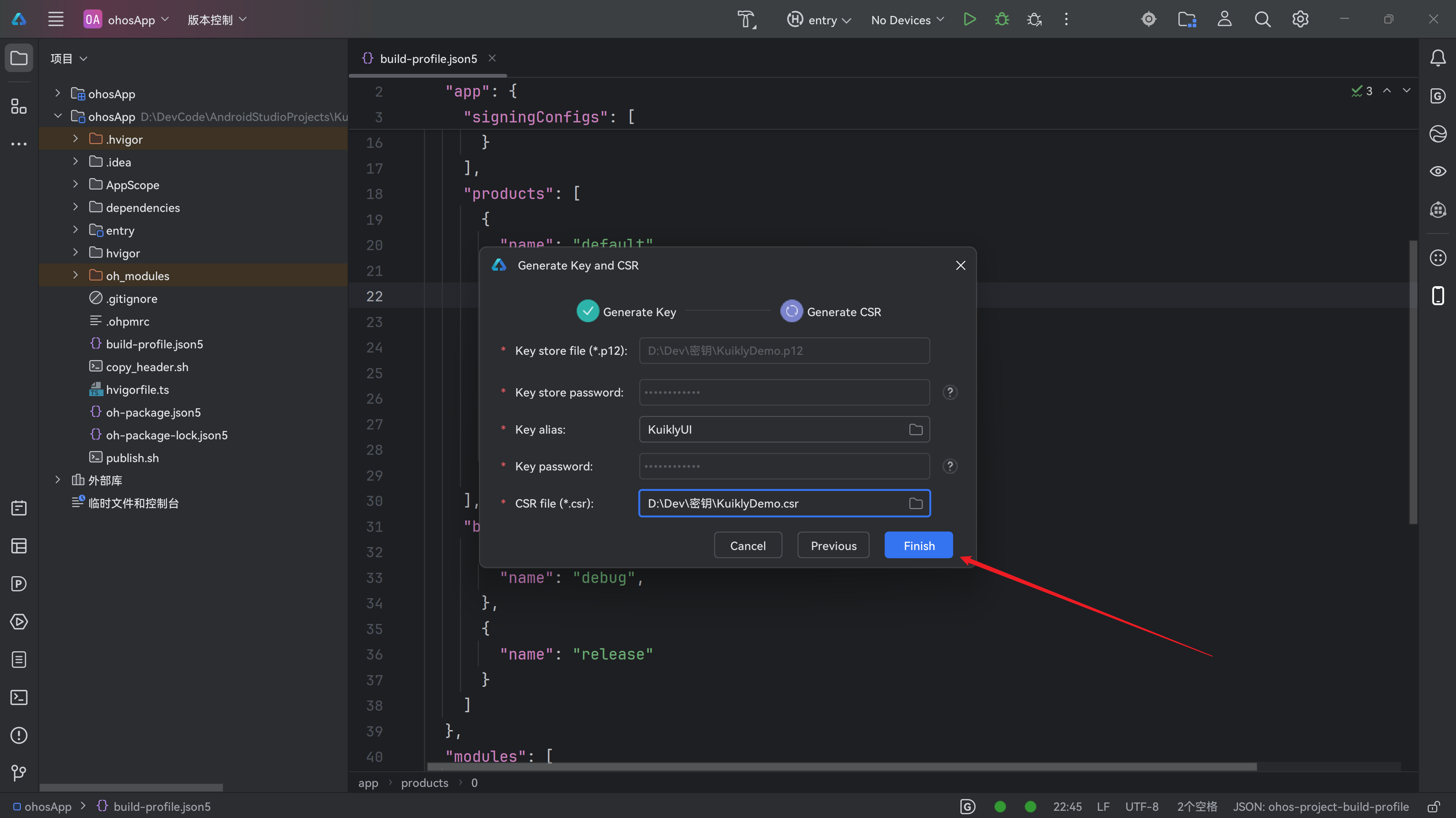The height and width of the screenshot is (818, 1456).
Task: Click the eye previewer icon in right sidebar
Action: pyautogui.click(x=1437, y=171)
